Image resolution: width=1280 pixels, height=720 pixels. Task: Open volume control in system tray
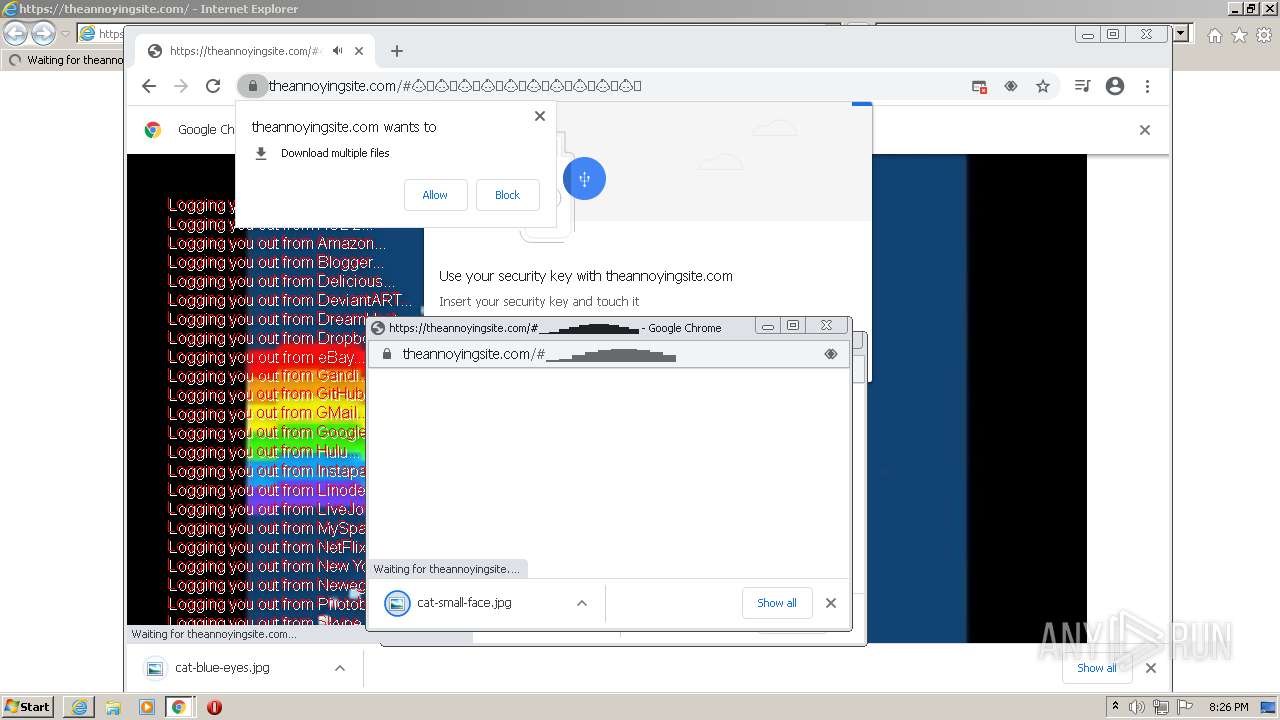(x=1137, y=707)
